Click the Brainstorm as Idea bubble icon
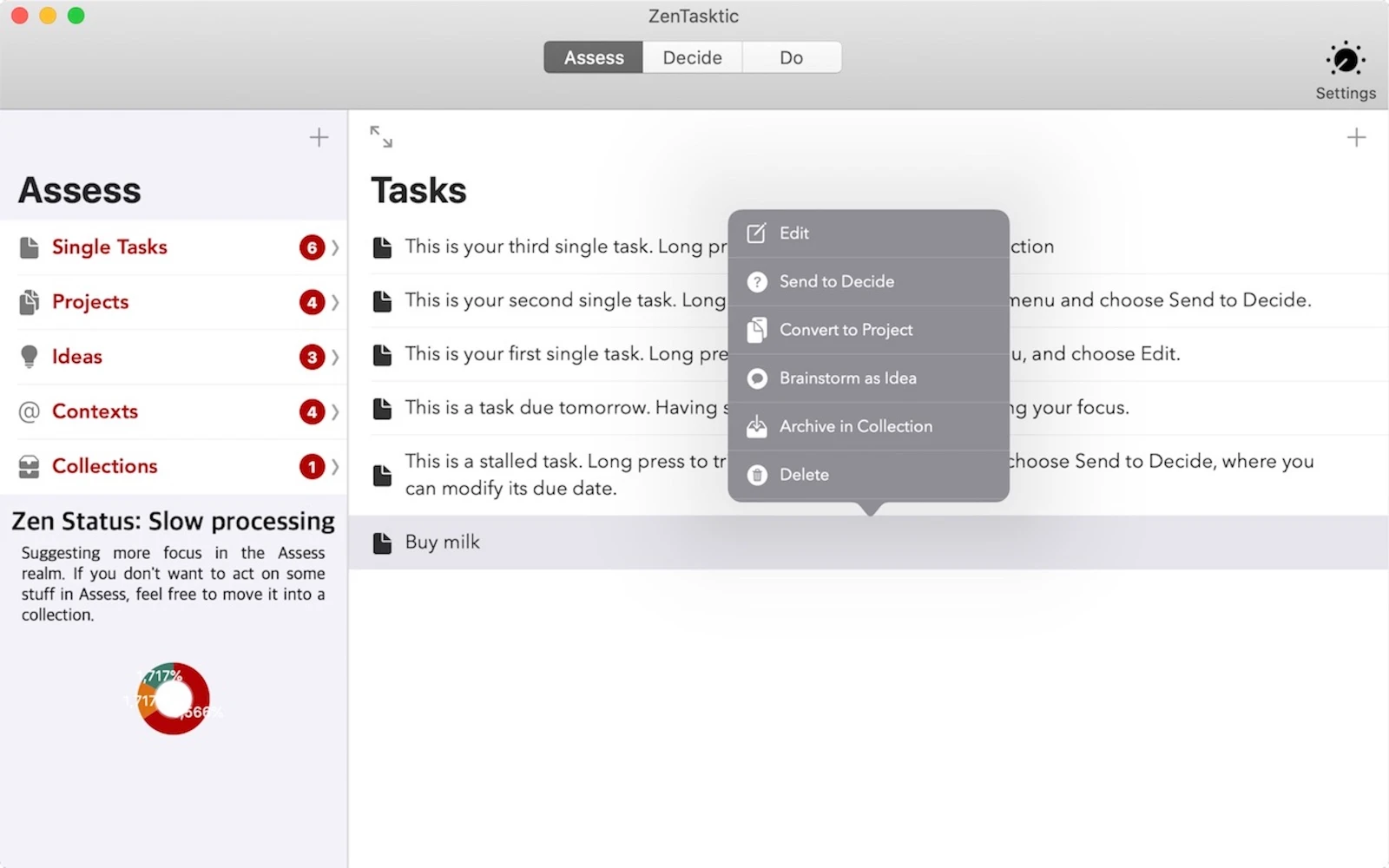 (x=757, y=378)
